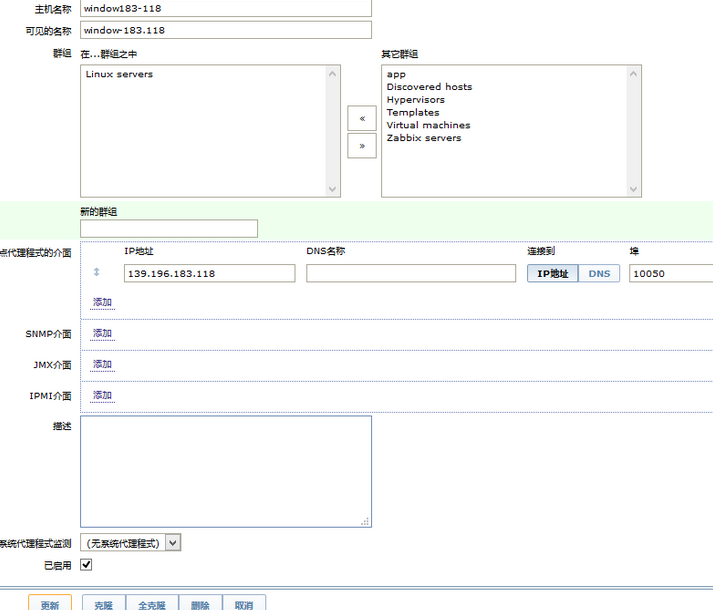This screenshot has width=713, height=610.
Task: Click the 添加 link in the SNMP interface row
Action: (x=102, y=333)
